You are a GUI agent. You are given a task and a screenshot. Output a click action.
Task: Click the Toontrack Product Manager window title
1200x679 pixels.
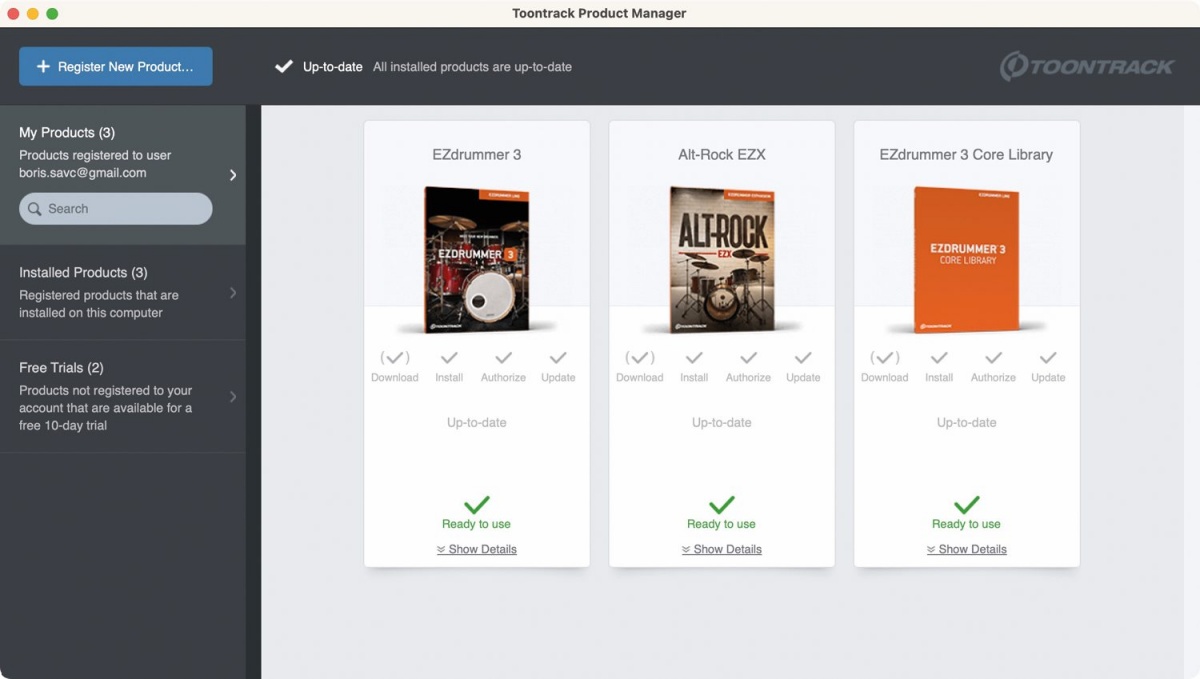pos(599,13)
